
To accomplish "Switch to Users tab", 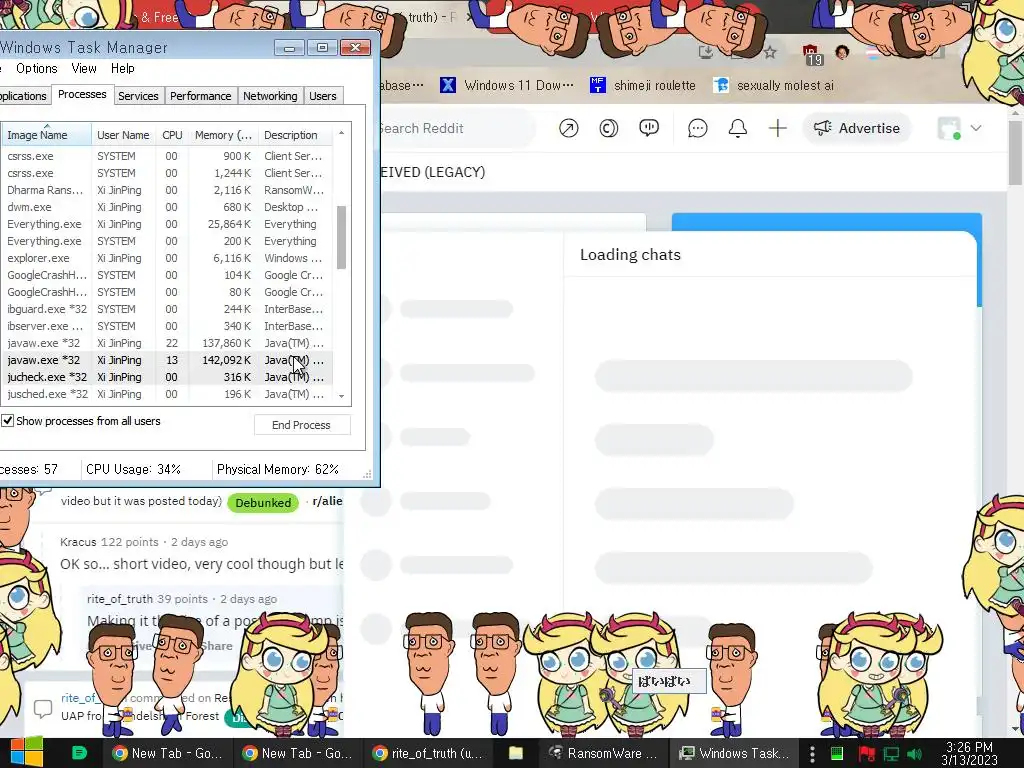I will [x=323, y=96].
